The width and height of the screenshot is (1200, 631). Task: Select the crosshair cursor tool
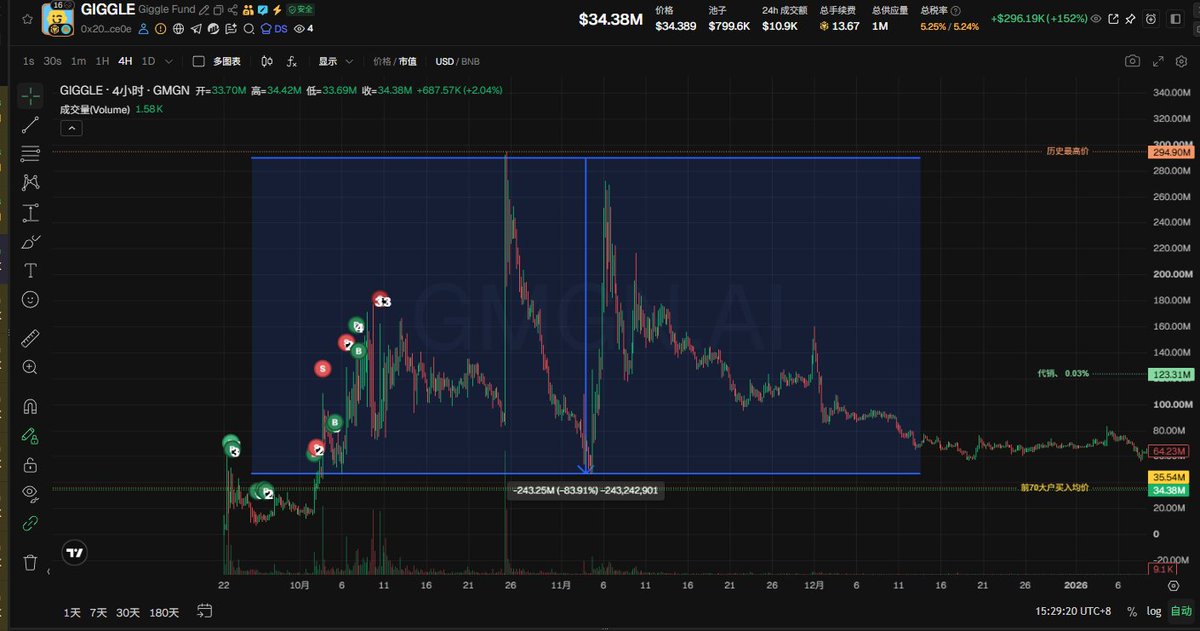30,97
